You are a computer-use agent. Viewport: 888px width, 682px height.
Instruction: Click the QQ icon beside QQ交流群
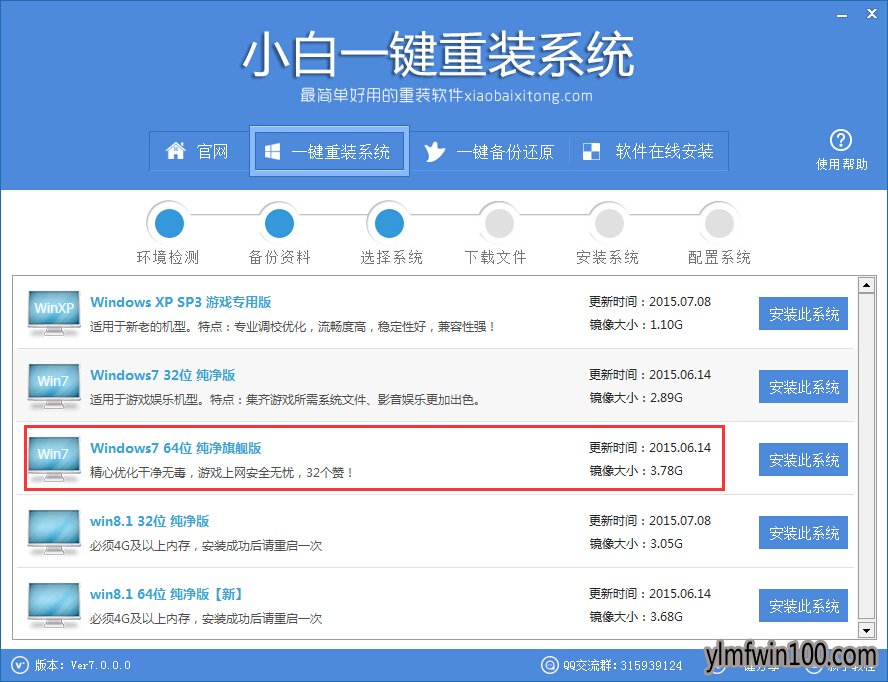click(x=549, y=664)
